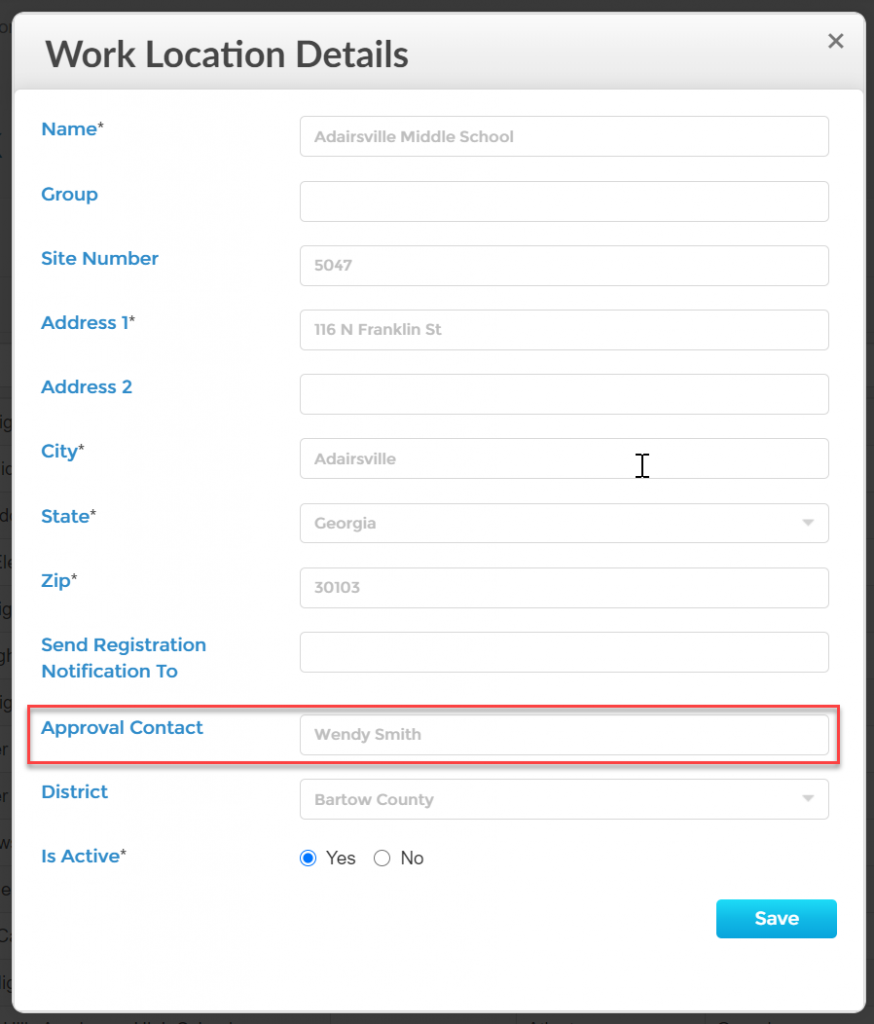874x1024 pixels.
Task: Click the Address 1 input box
Action: click(564, 330)
